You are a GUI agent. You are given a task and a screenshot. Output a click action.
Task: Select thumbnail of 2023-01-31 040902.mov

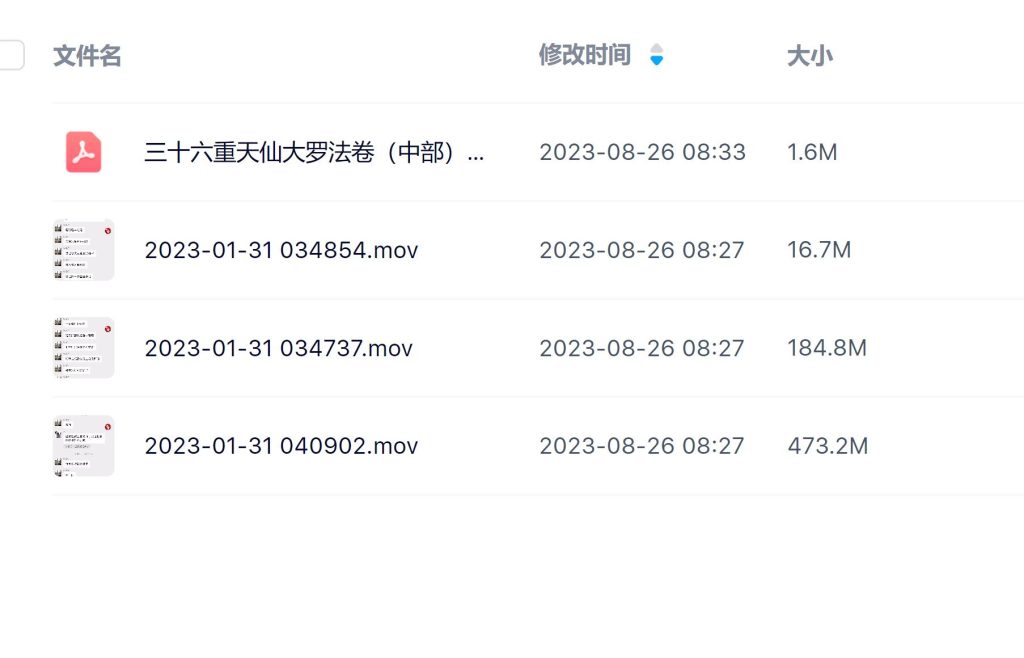(84, 446)
